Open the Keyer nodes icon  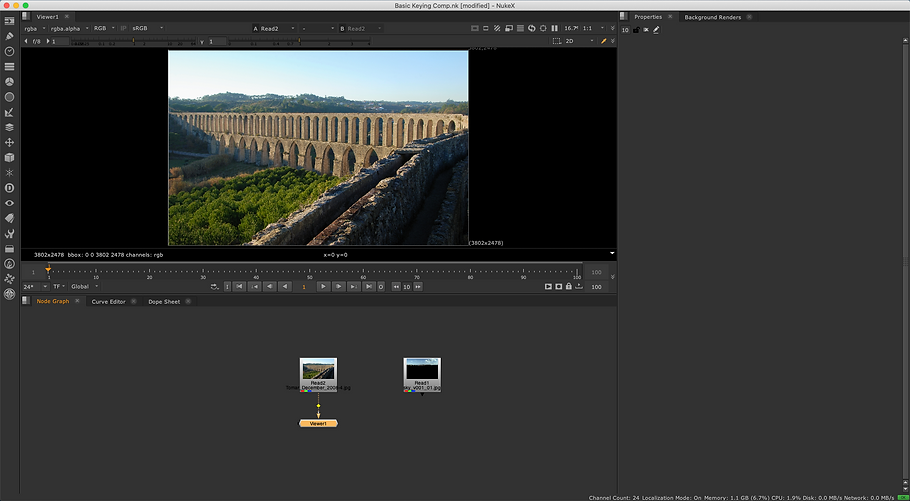(x=9, y=112)
